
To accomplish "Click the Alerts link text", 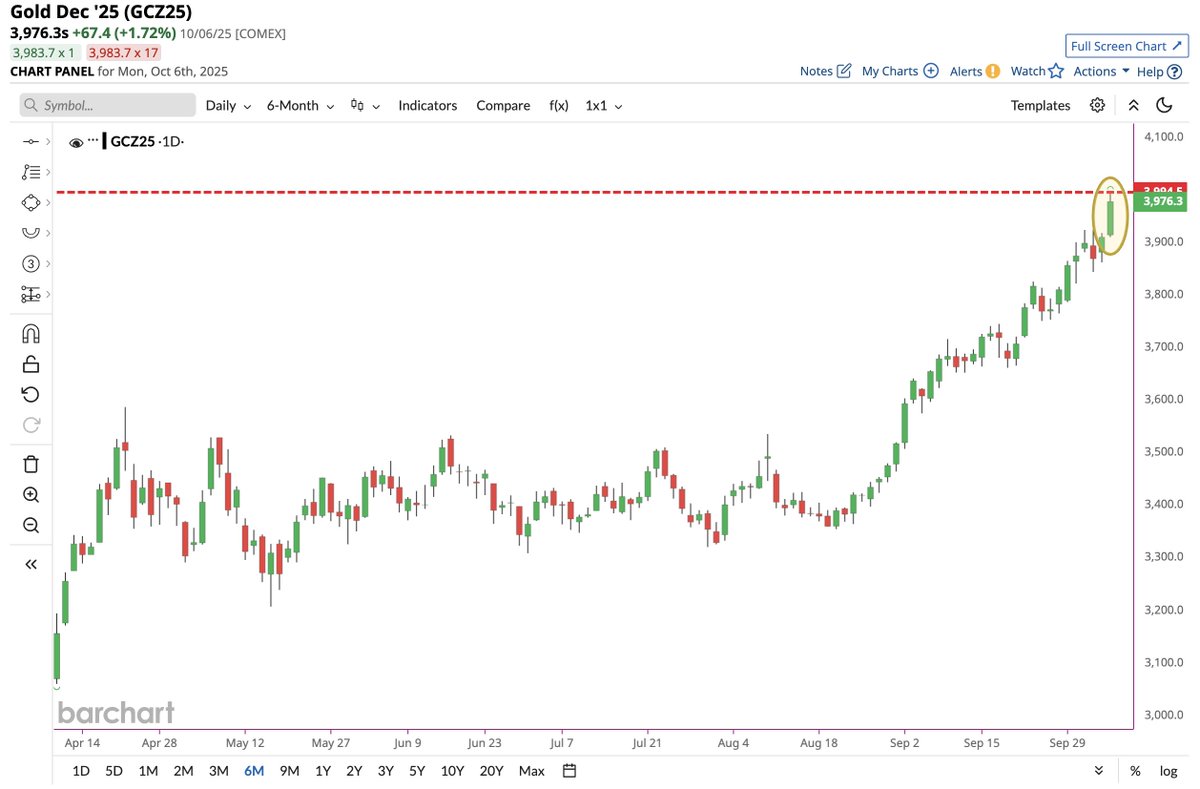I will (x=966, y=71).
